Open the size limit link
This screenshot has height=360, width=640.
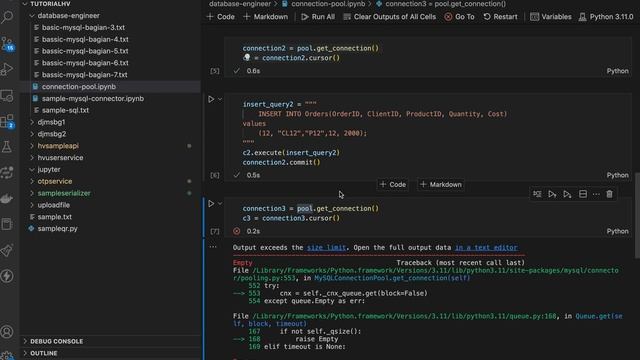(x=327, y=247)
